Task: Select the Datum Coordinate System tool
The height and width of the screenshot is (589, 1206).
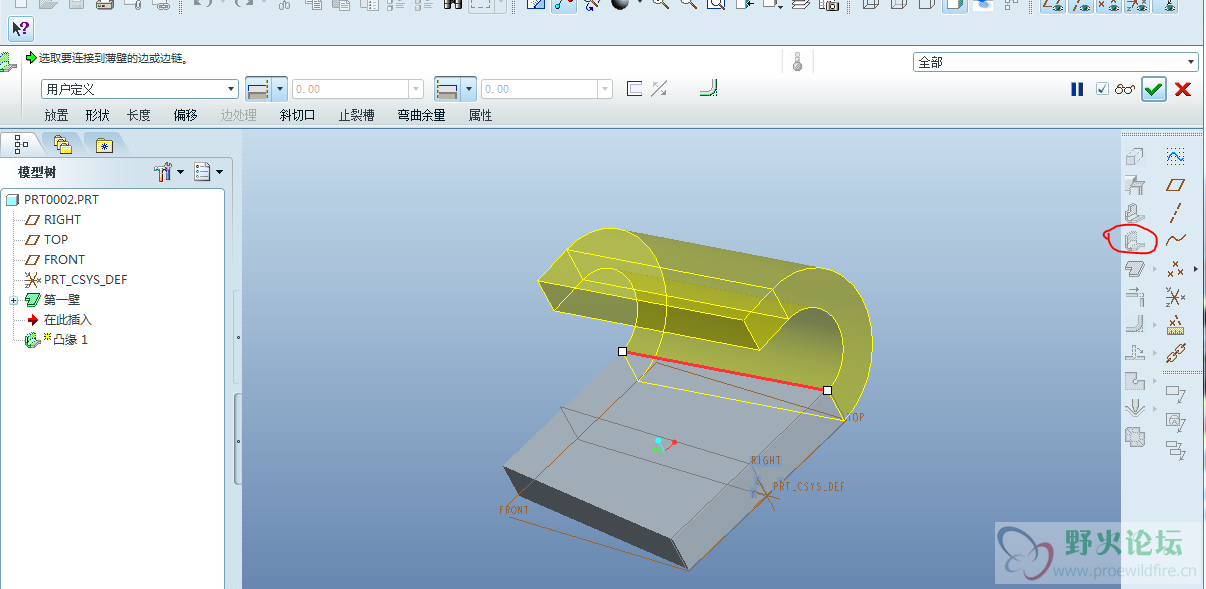Action: [x=1176, y=296]
